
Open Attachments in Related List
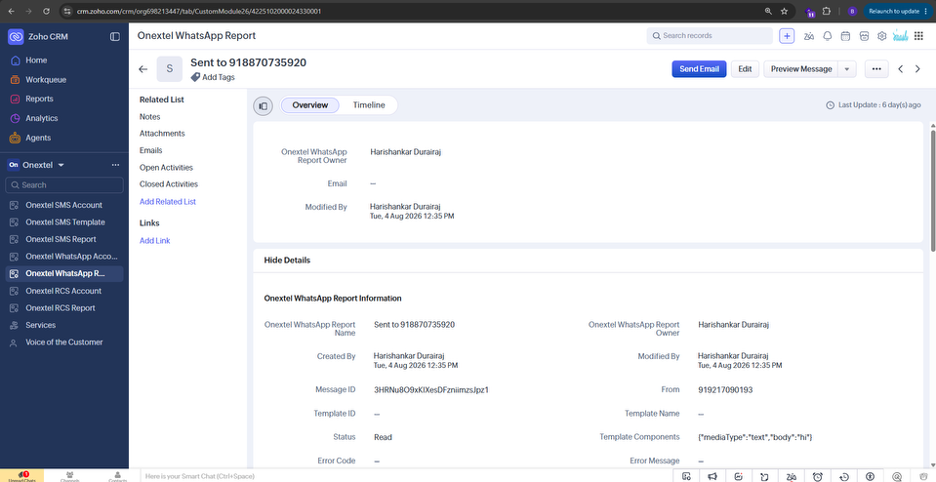point(162,134)
